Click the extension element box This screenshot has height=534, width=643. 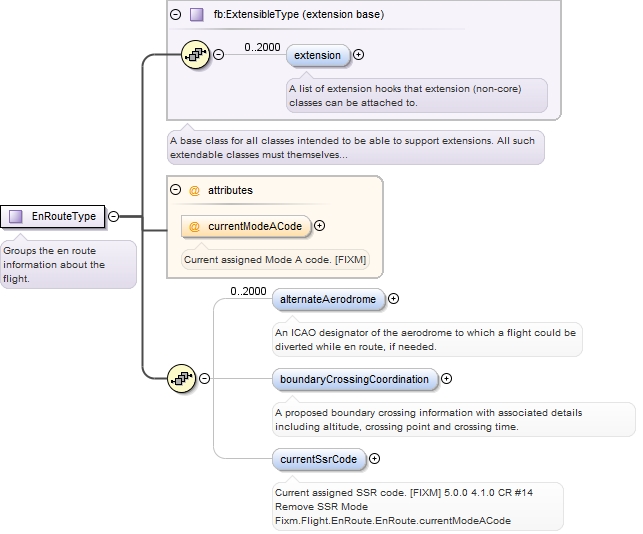pyautogui.click(x=318, y=55)
